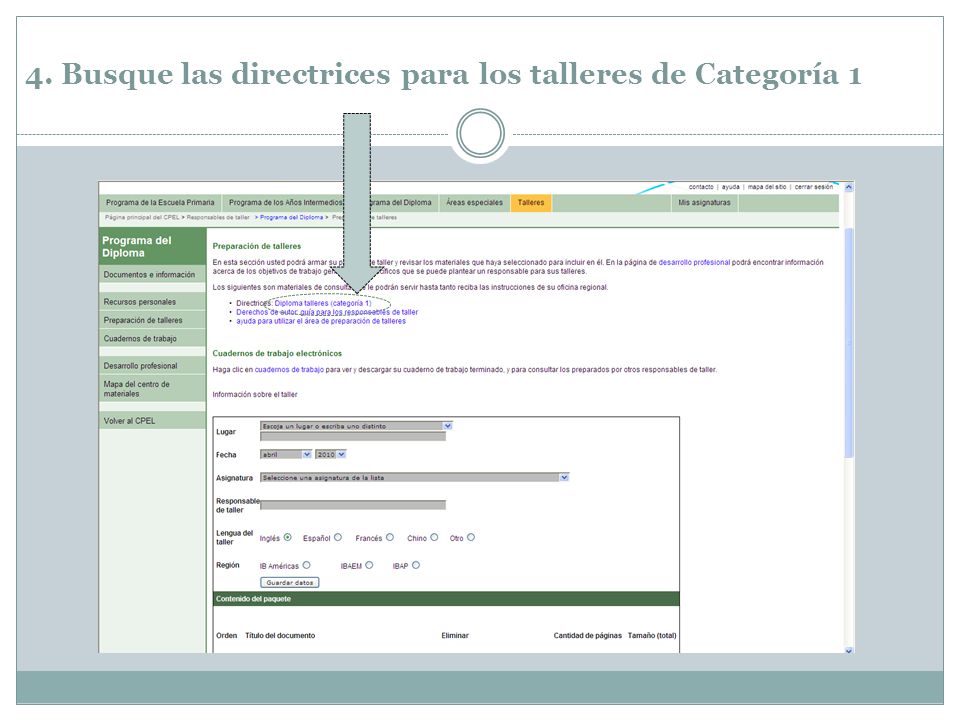
Task: Open Documentos e información sidebar item
Action: tap(152, 274)
